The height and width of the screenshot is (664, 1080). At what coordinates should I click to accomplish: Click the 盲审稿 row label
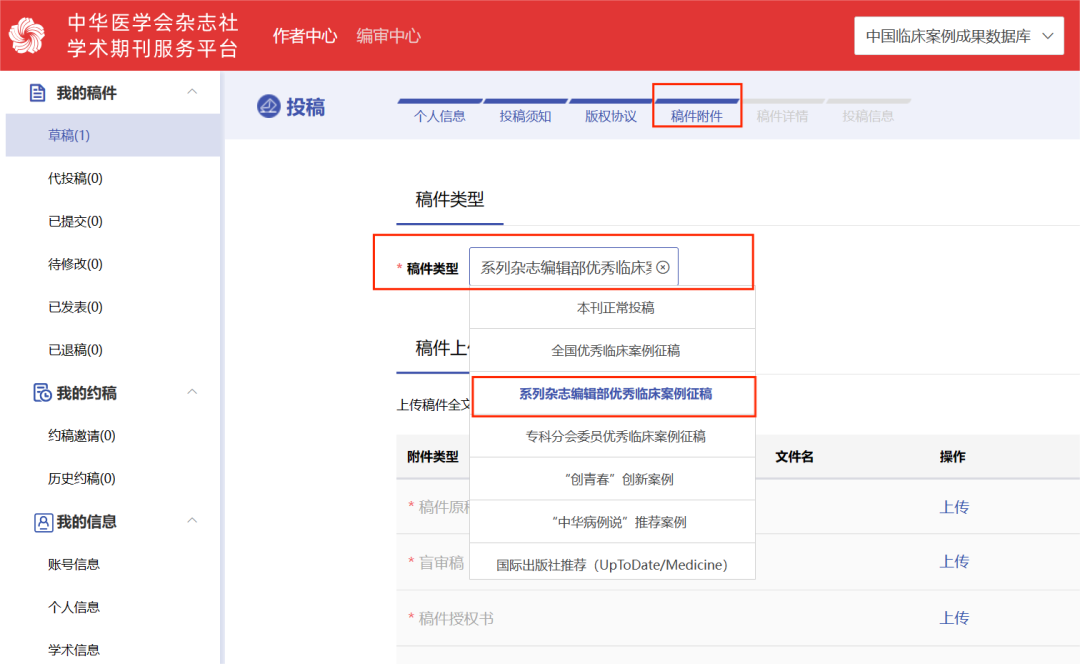pyautogui.click(x=442, y=563)
